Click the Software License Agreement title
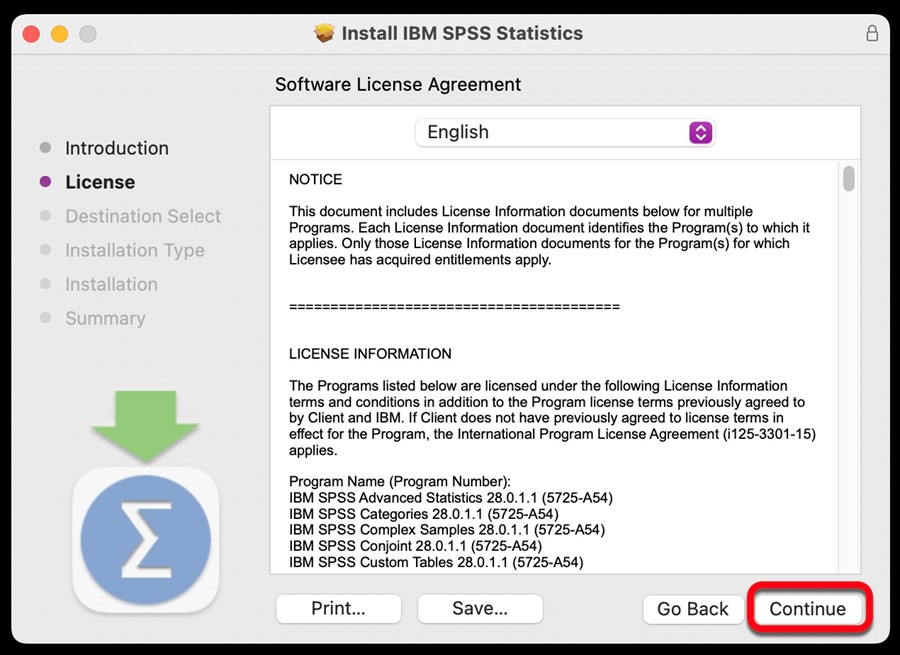The height and width of the screenshot is (655, 900). pyautogui.click(x=398, y=84)
